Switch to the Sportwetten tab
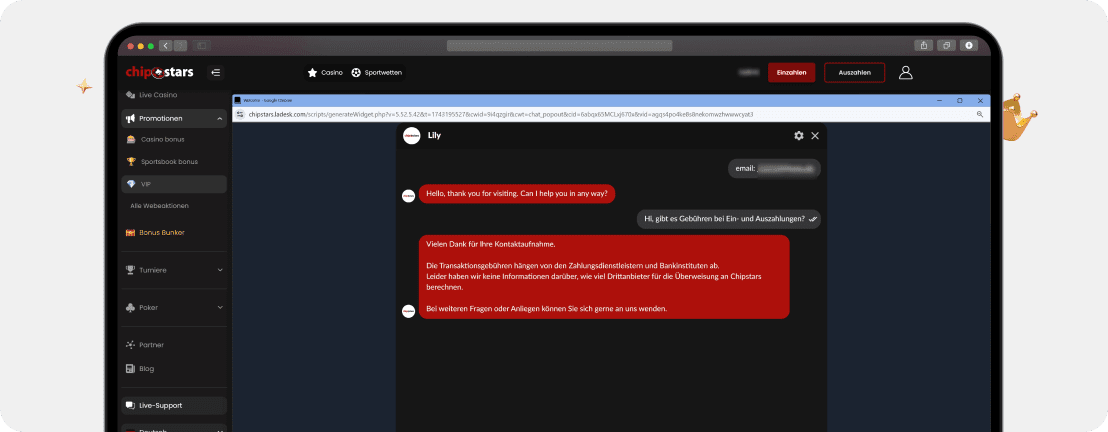The image size is (1108, 432). click(377, 73)
